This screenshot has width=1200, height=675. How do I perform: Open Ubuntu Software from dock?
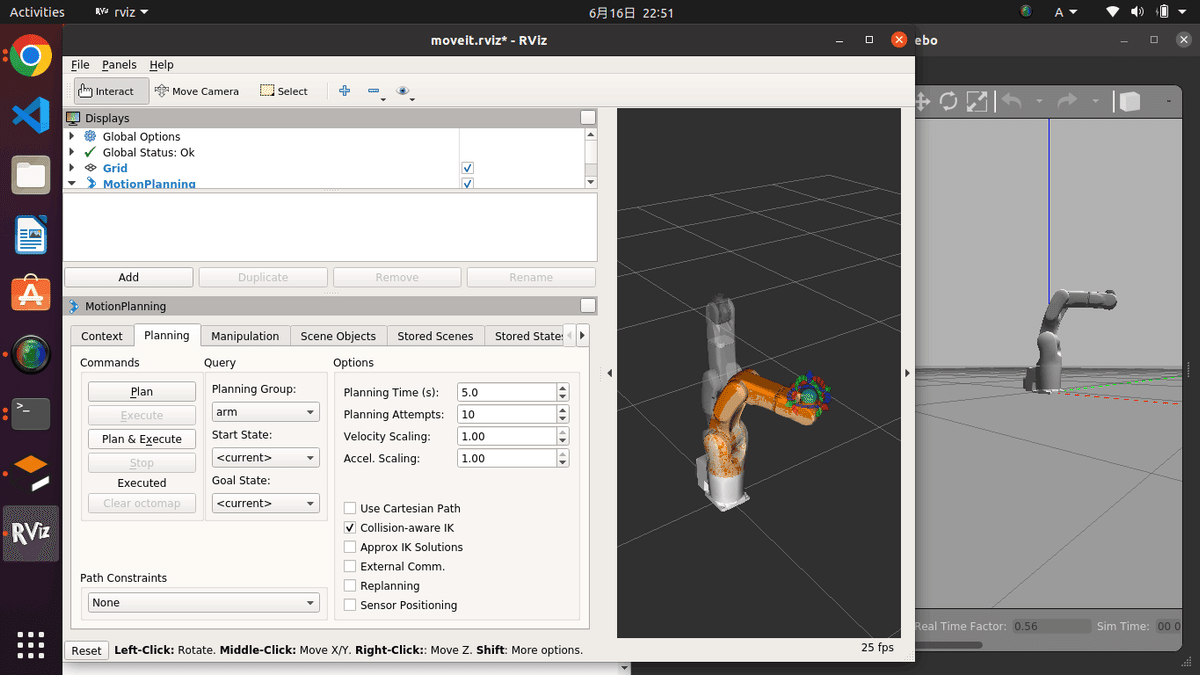point(31,294)
